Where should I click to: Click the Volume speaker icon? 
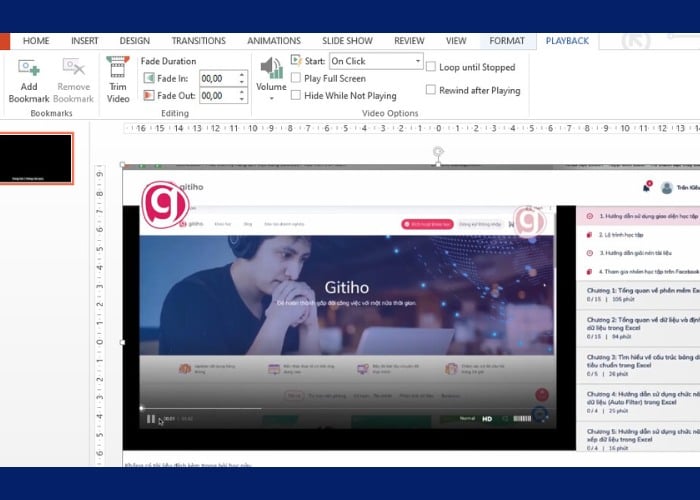pyautogui.click(x=271, y=68)
